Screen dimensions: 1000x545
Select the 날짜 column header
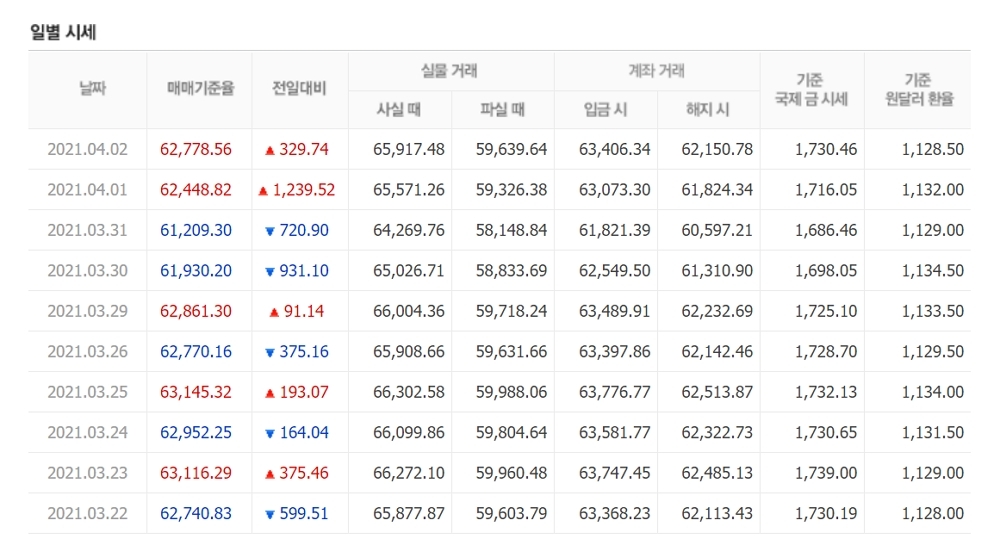pyautogui.click(x=92, y=88)
